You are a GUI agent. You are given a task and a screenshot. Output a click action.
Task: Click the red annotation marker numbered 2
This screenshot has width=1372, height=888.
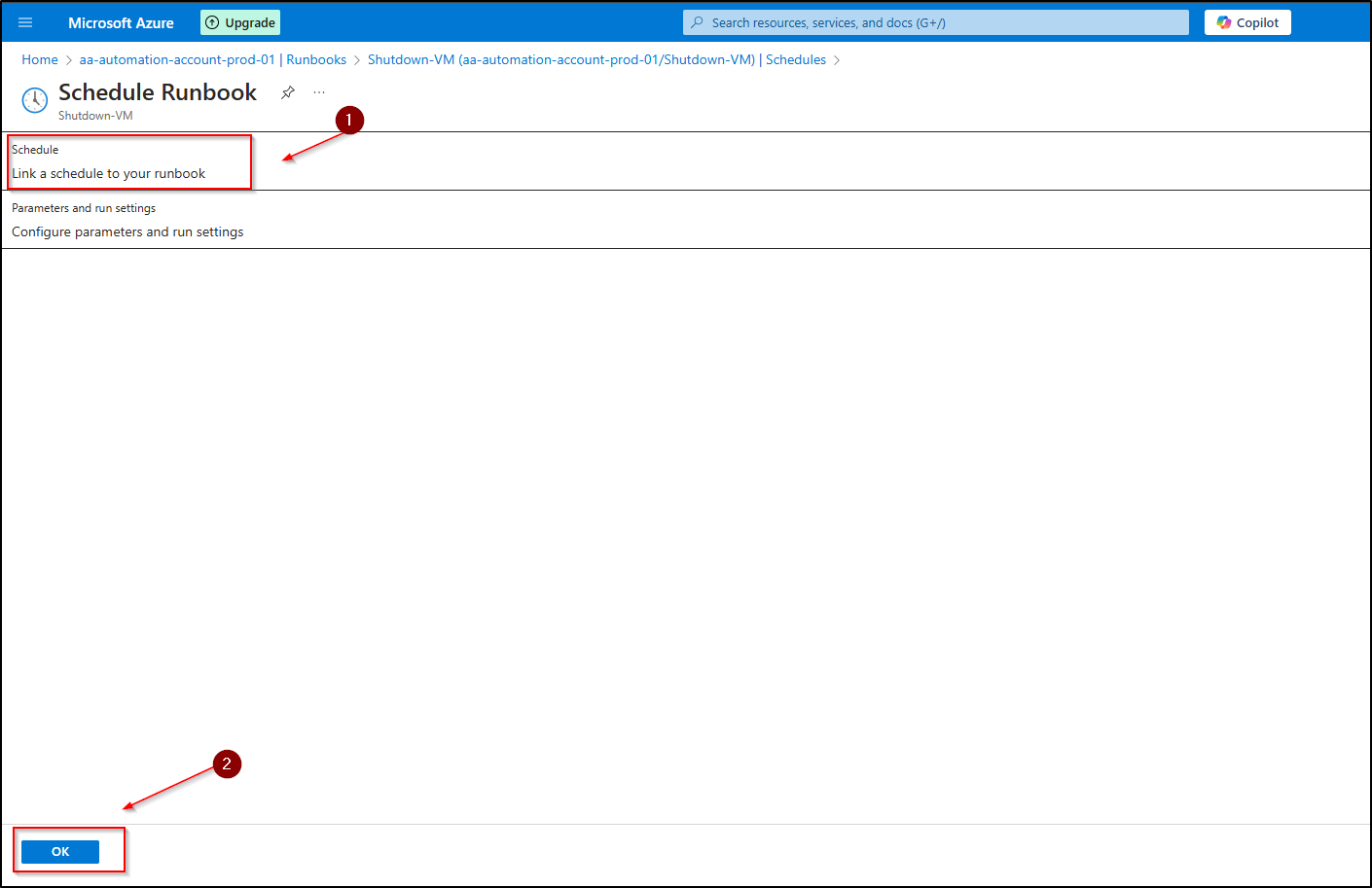tap(227, 764)
